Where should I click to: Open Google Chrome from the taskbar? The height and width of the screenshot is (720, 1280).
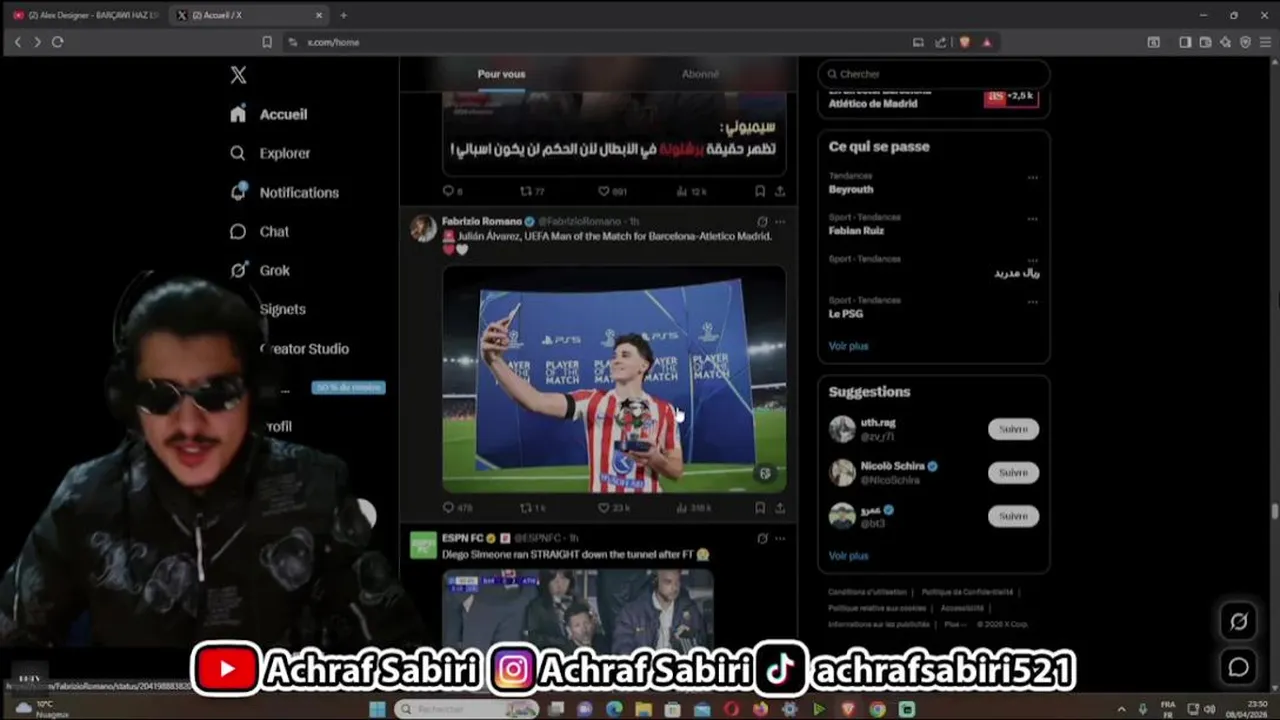tap(877, 709)
